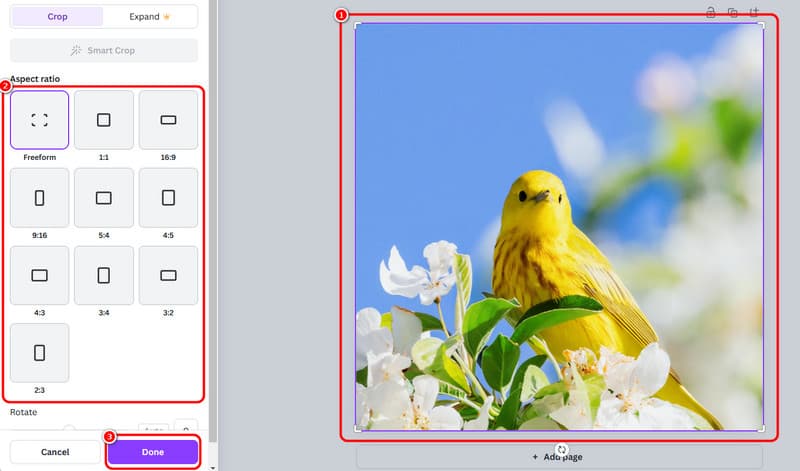Apply the 5:4 aspect ratio
The image size is (800, 471).
104,197
